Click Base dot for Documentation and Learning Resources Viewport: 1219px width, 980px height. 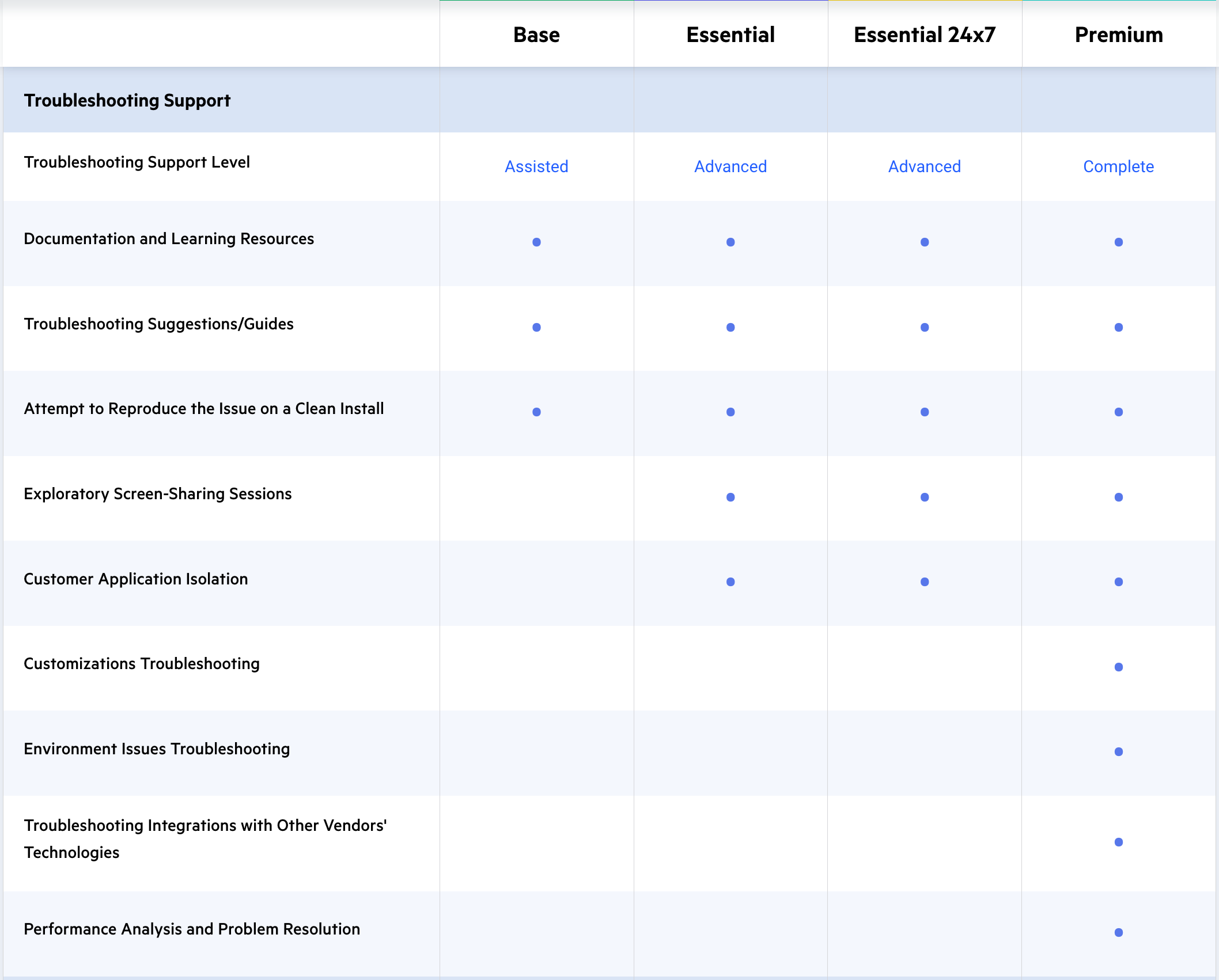536,242
